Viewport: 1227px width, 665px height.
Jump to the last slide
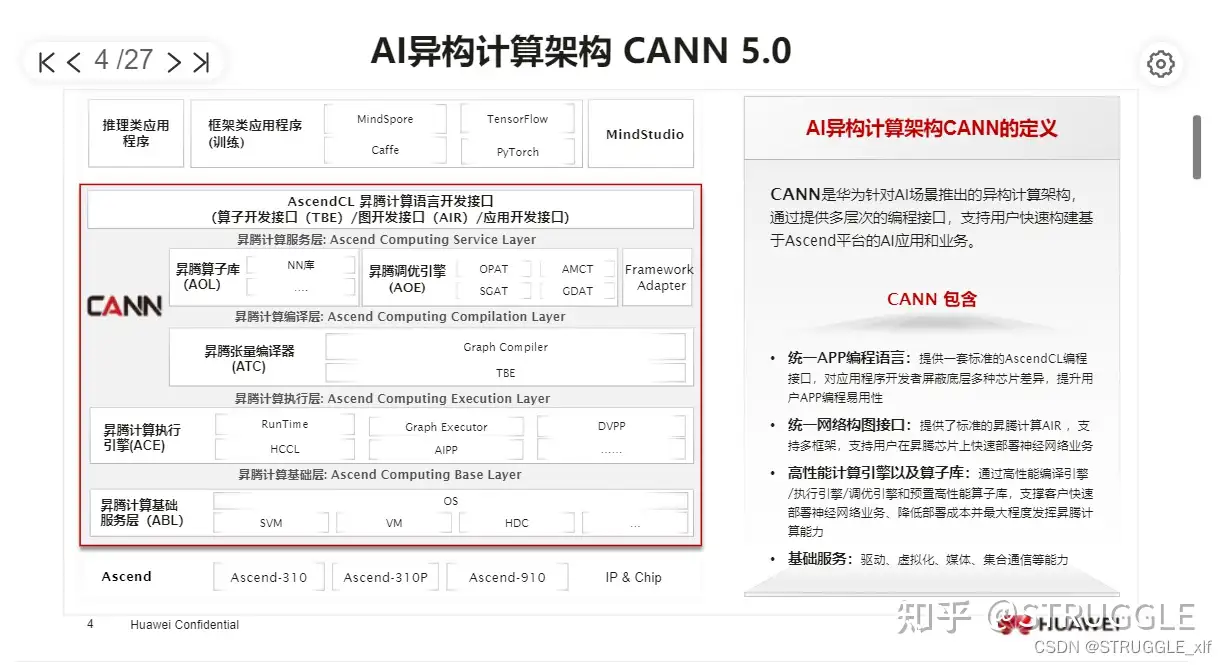pyautogui.click(x=201, y=63)
